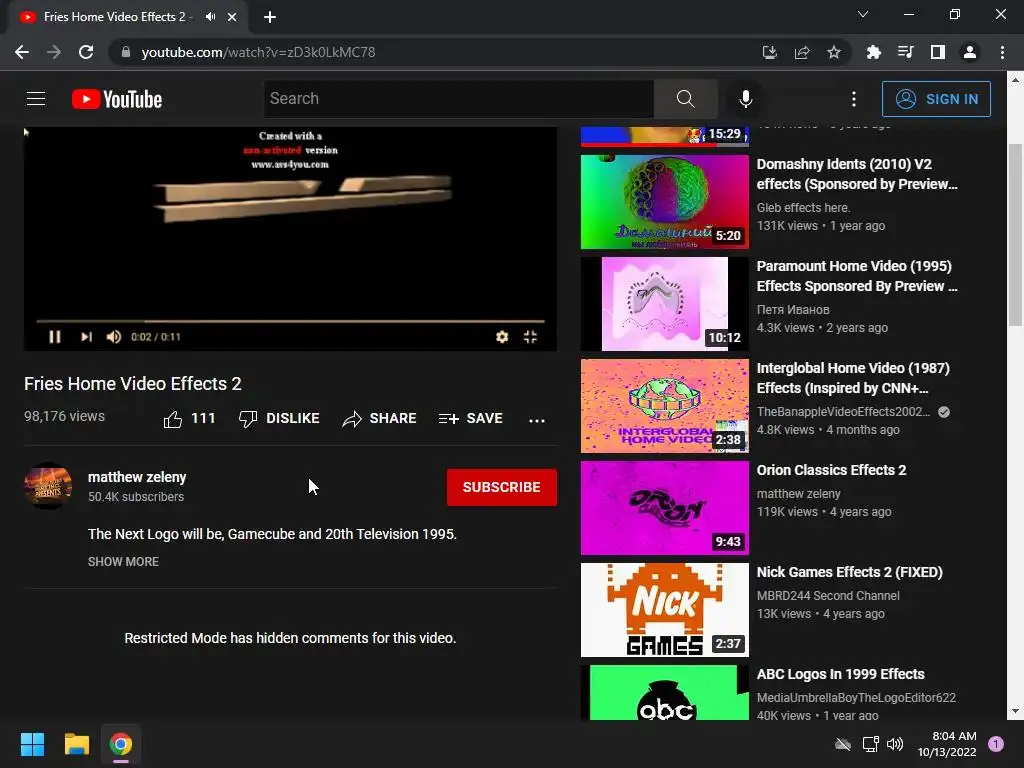Open network tray icon
The width and height of the screenshot is (1024, 768).
pyautogui.click(x=870, y=744)
